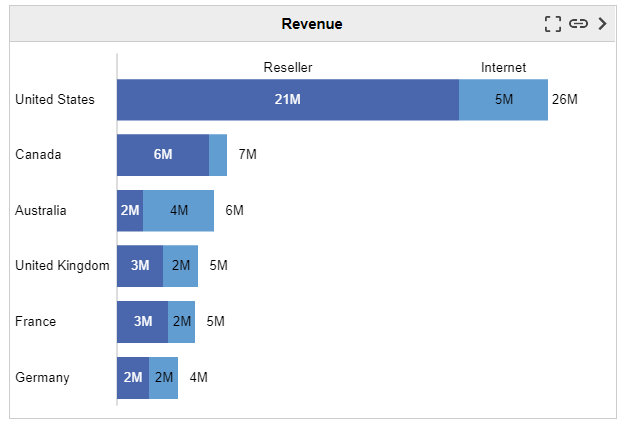Select the Germany axis label
The image size is (625, 425).
pos(42,378)
